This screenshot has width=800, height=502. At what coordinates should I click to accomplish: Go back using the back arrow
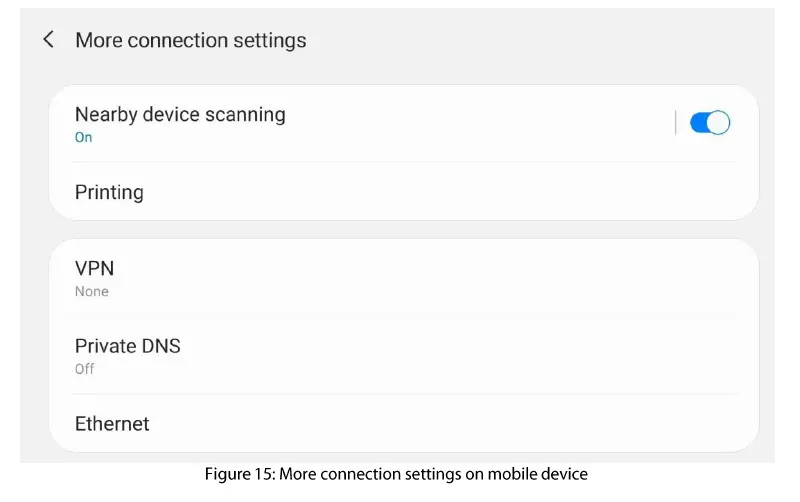pyautogui.click(x=48, y=40)
